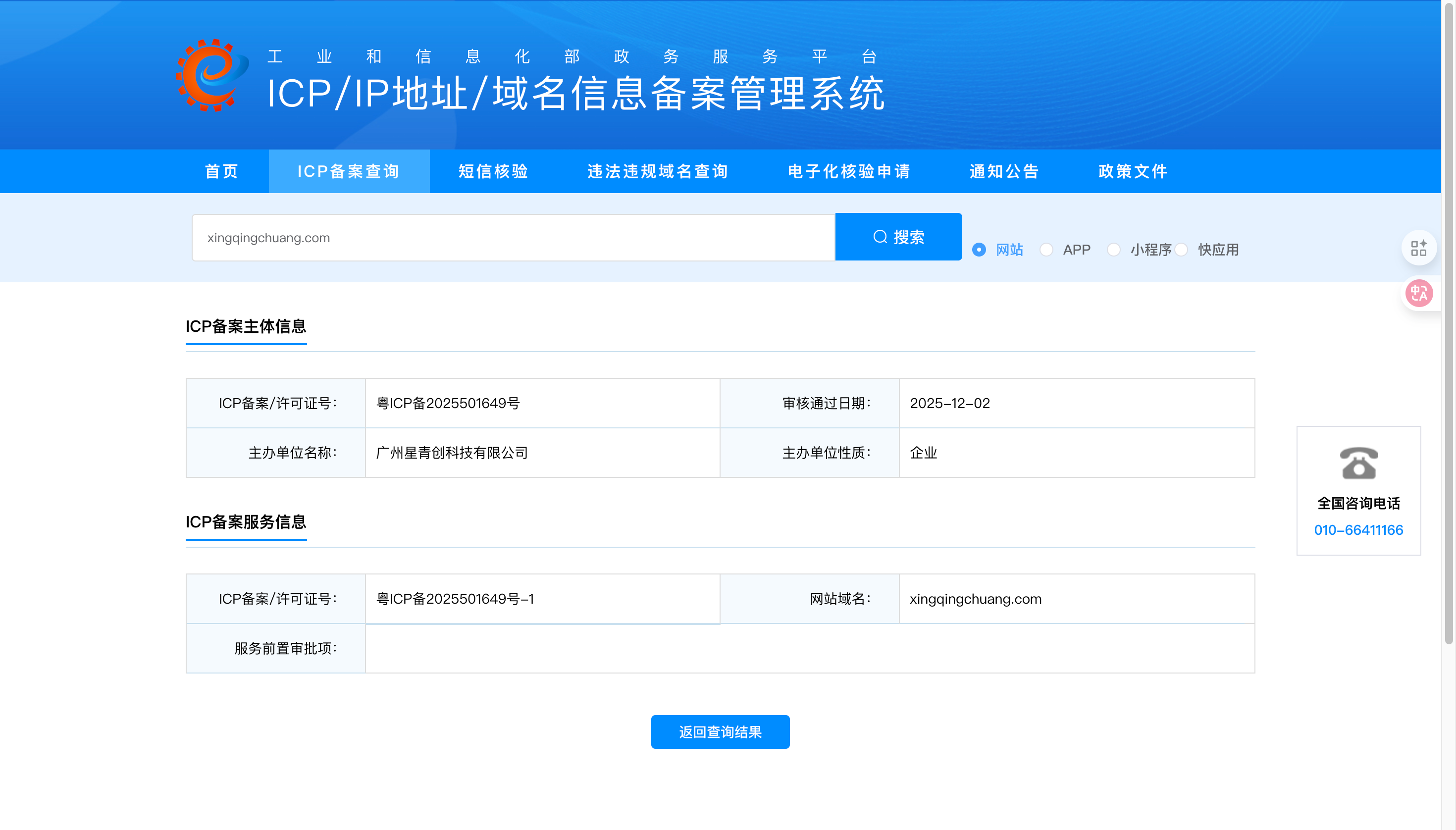Screen dimensions: 1456x830
Task: Click the telephone consultation icon
Action: coord(1358,463)
